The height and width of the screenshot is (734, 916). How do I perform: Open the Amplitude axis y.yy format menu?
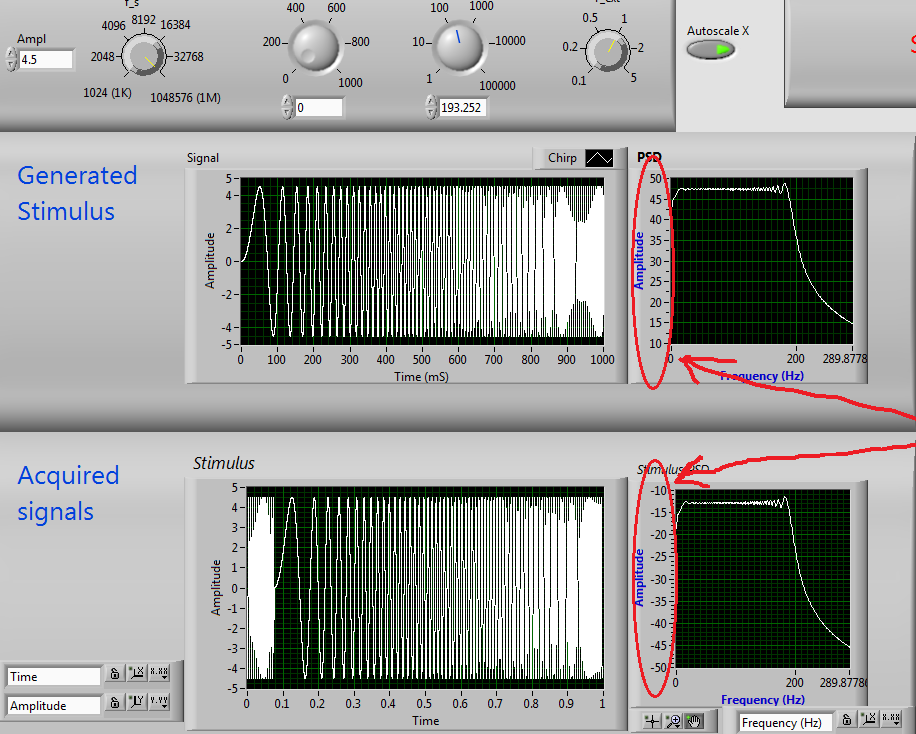159,702
